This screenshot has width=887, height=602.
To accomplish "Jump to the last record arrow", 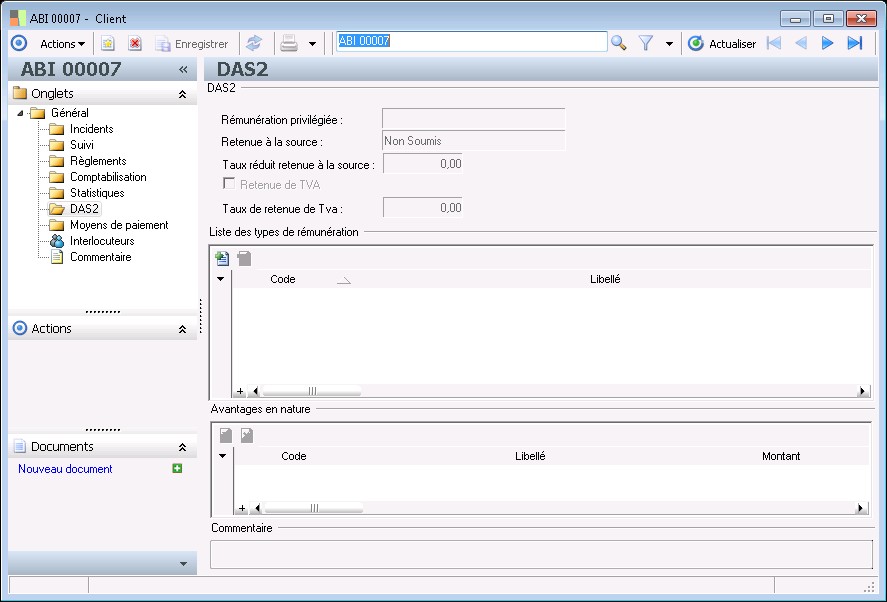I will (854, 43).
